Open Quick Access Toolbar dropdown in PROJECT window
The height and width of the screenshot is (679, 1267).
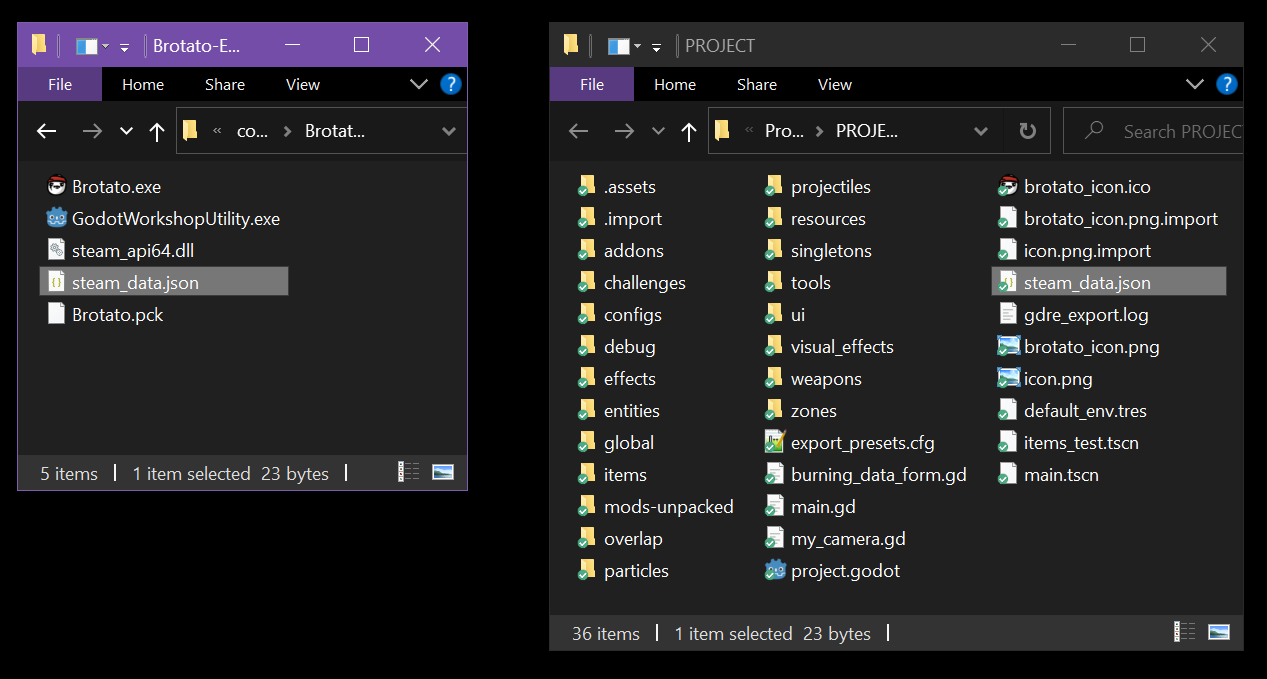[x=656, y=46]
